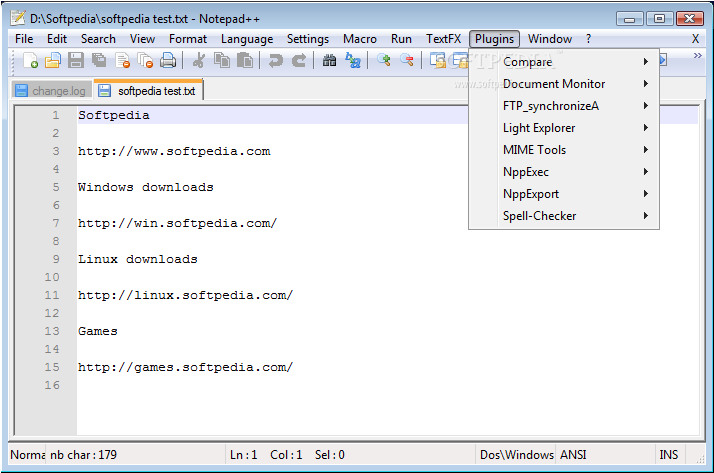Click the Print icon
Image resolution: width=714 pixels, height=473 pixels.
(168, 60)
